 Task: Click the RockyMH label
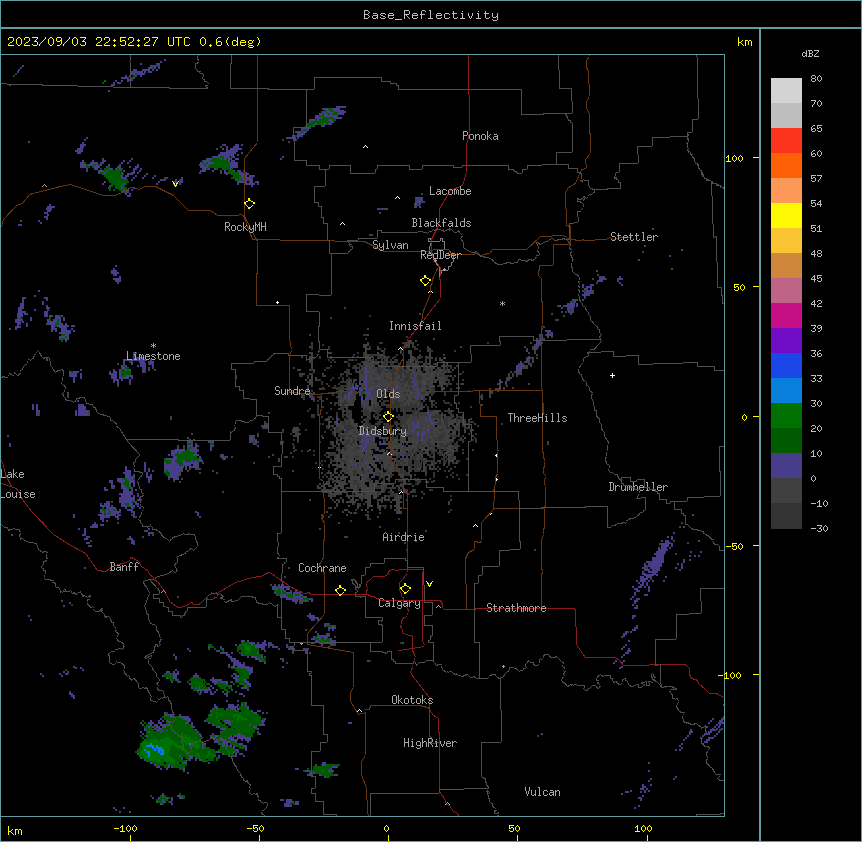point(245,227)
